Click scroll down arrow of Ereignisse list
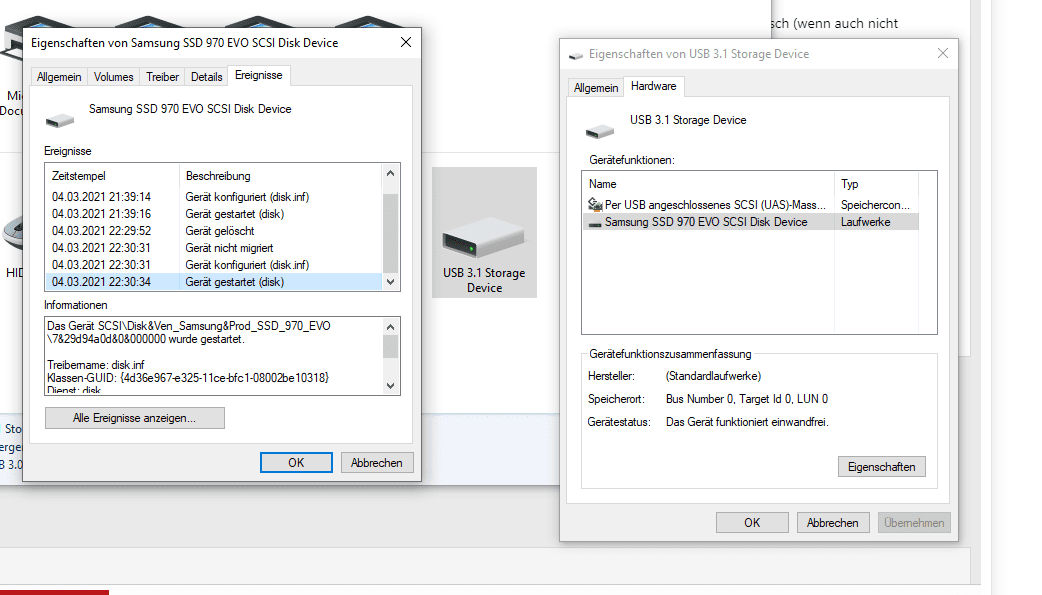The image size is (1042, 595). (x=391, y=282)
